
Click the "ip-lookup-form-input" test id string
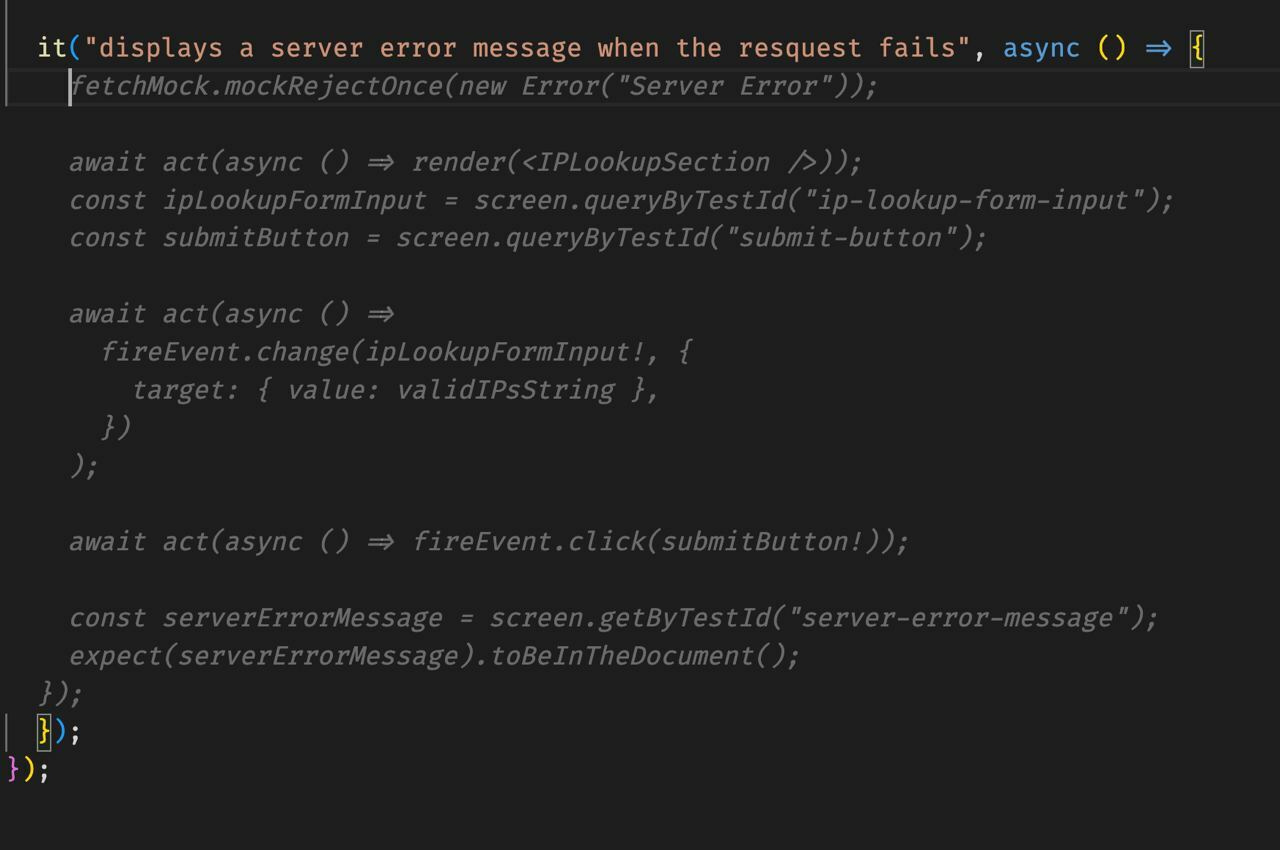(x=980, y=200)
